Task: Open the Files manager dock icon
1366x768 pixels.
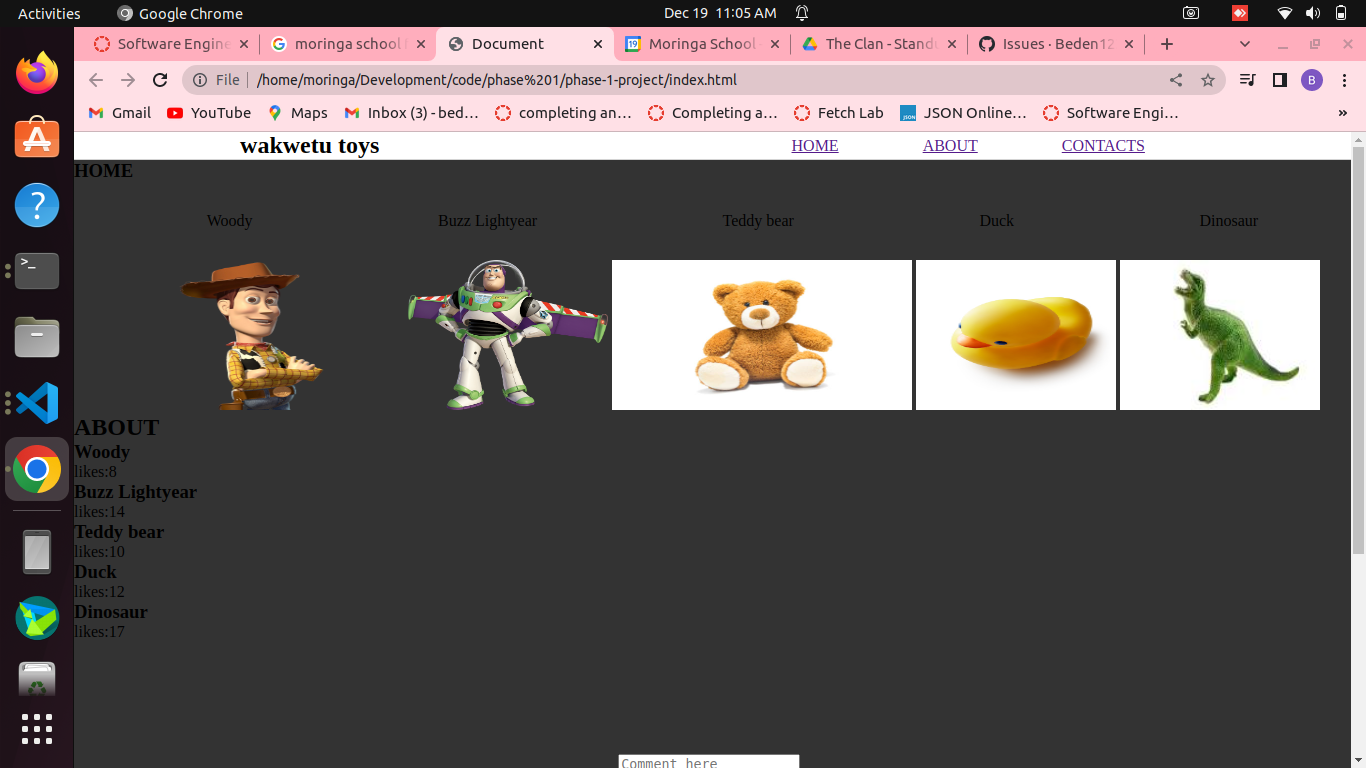Action: pos(37,337)
